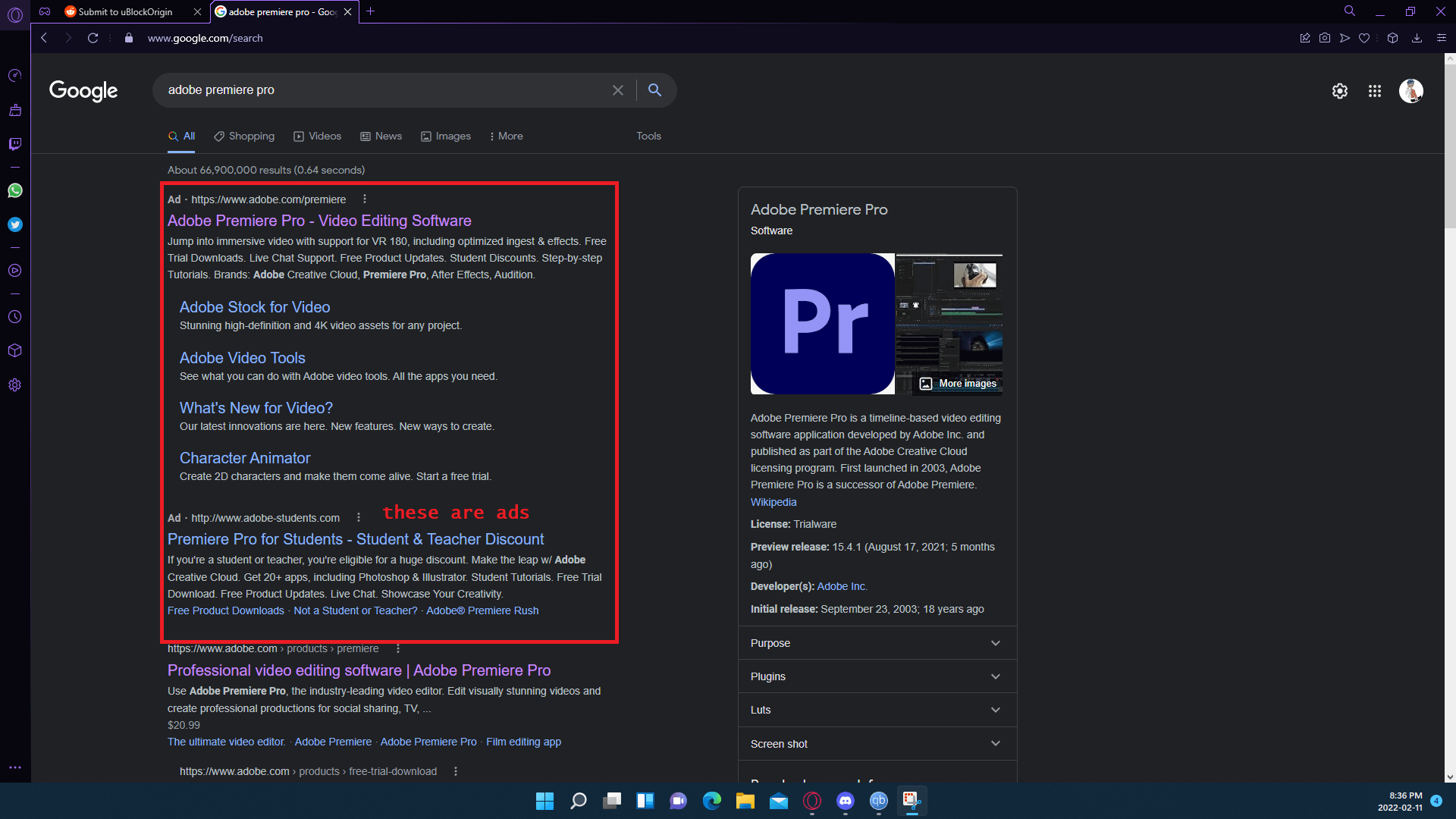Select the All results tab
1456x819 pixels.
pyautogui.click(x=182, y=136)
